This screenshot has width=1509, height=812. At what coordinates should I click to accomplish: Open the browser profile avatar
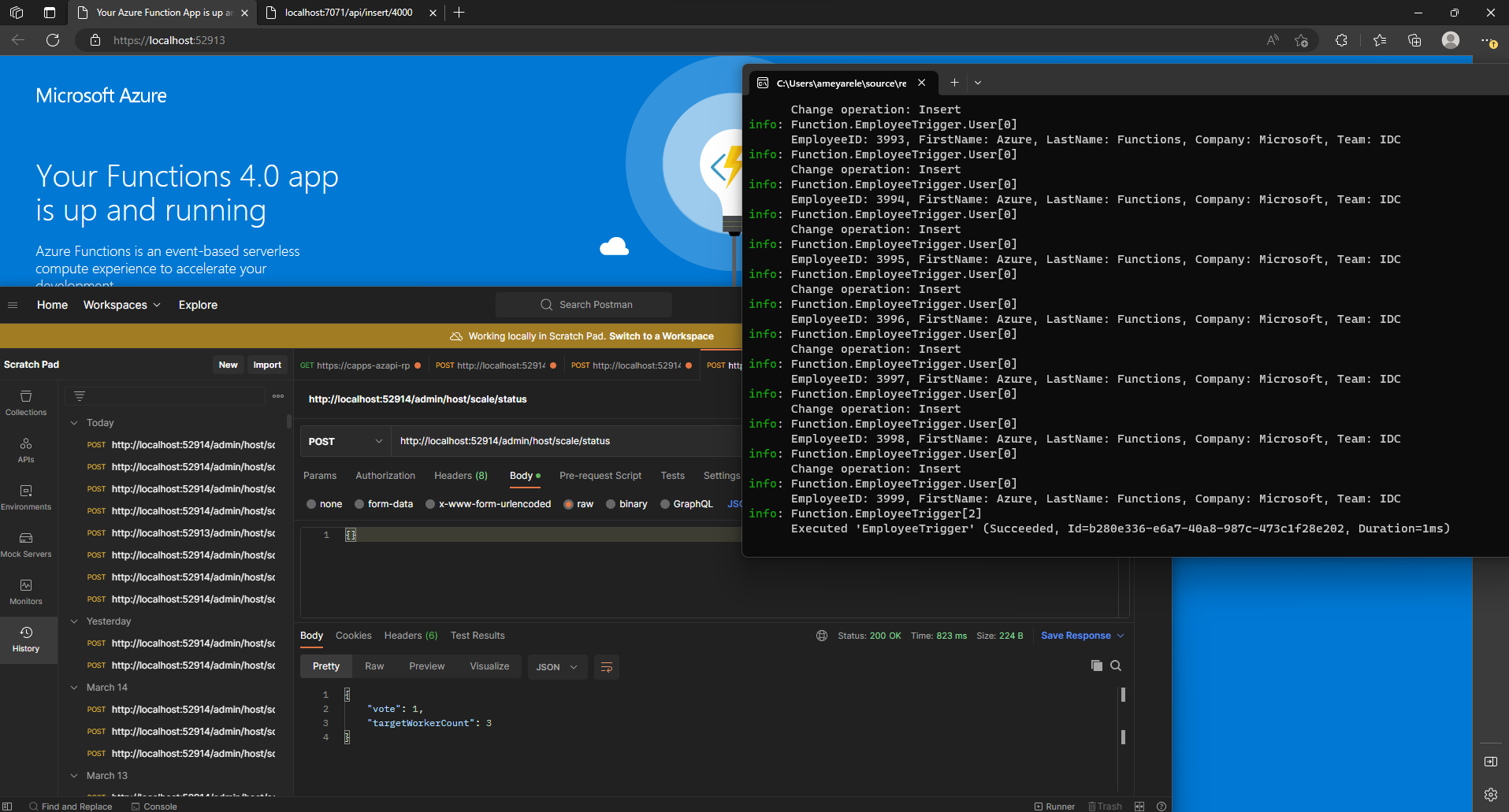(1451, 40)
